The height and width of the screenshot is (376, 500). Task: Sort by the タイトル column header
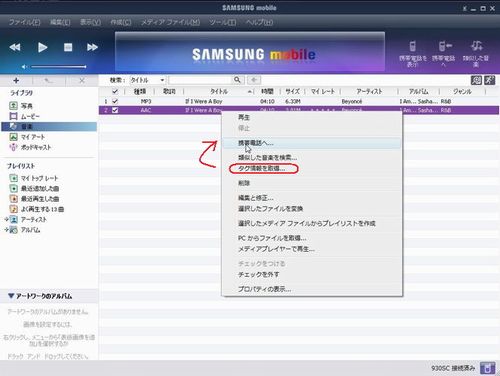219,91
